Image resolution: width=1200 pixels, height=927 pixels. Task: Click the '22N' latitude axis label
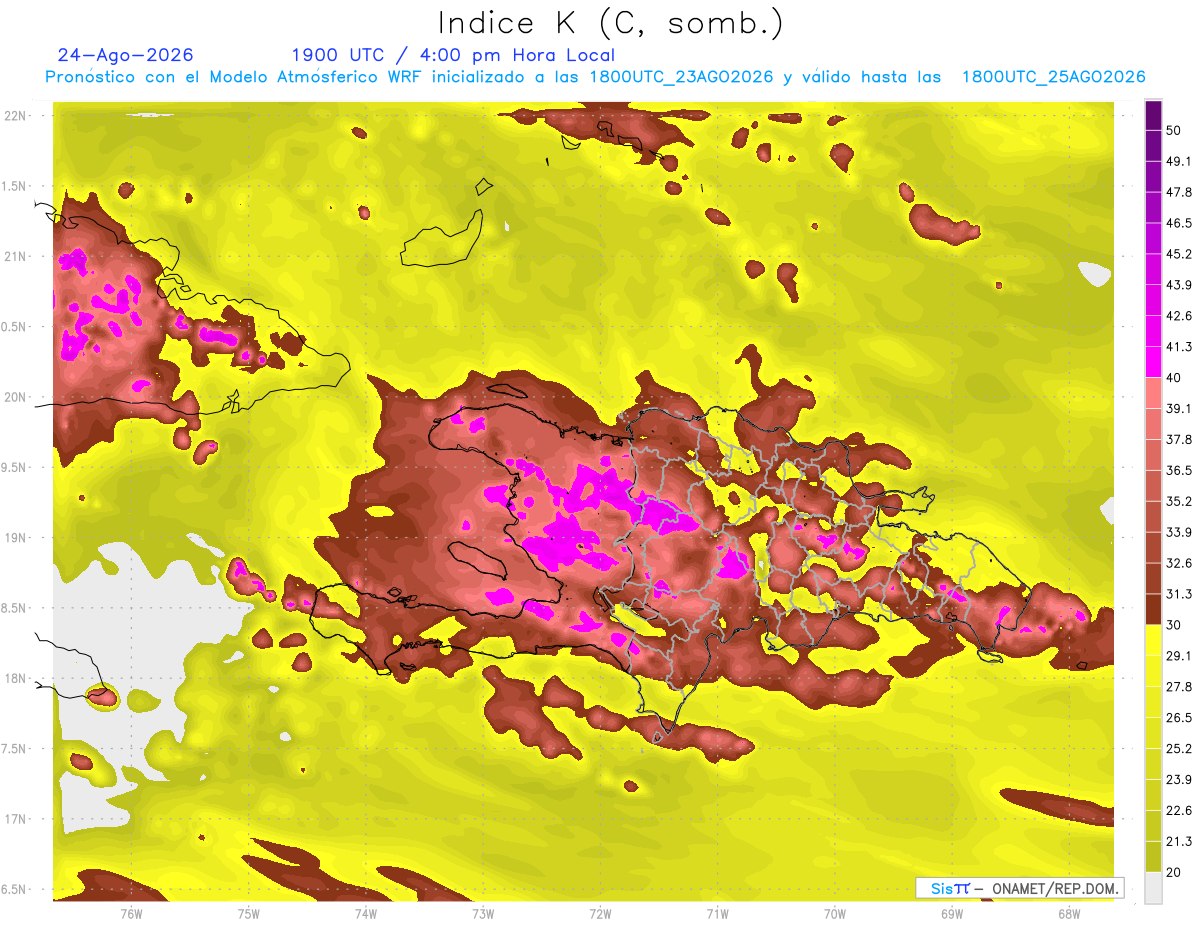pos(17,116)
